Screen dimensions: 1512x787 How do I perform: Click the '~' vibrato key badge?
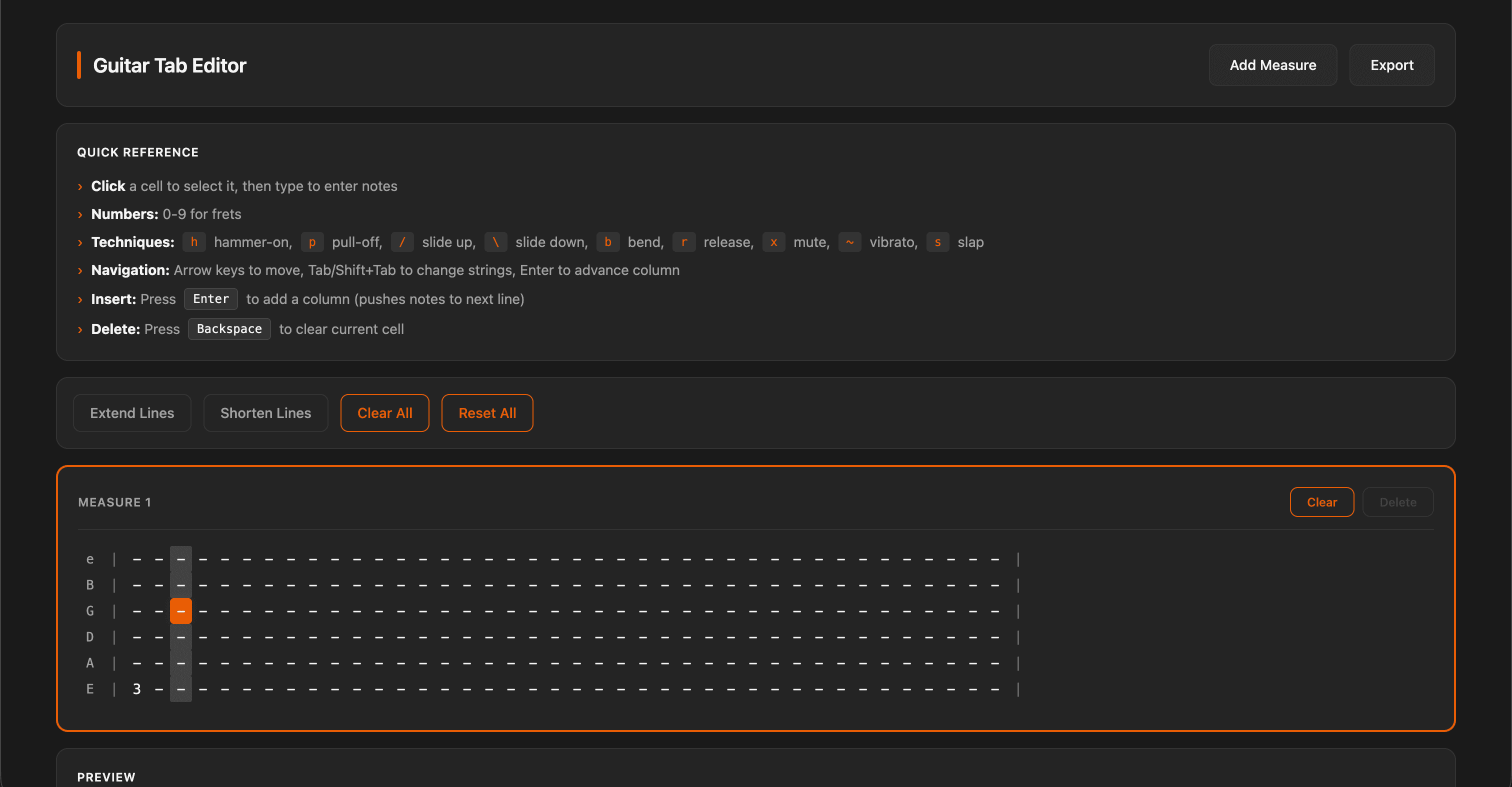849,242
